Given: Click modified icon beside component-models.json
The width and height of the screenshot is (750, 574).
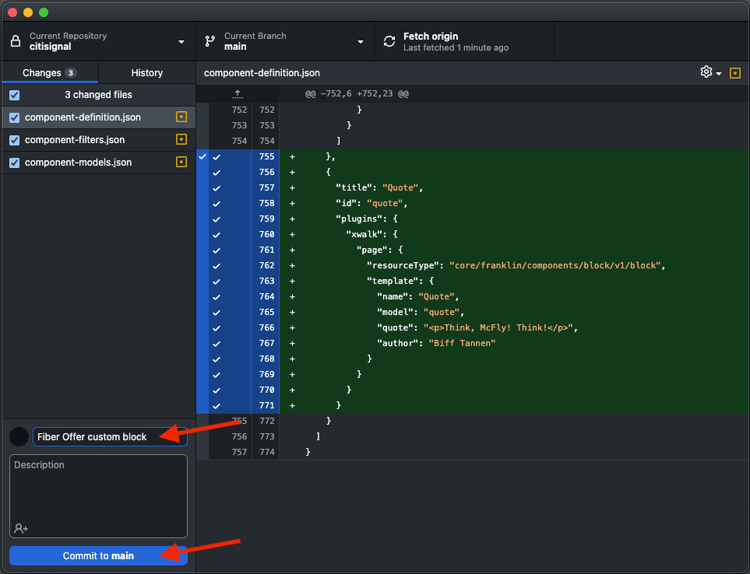Looking at the screenshot, I should [x=181, y=162].
